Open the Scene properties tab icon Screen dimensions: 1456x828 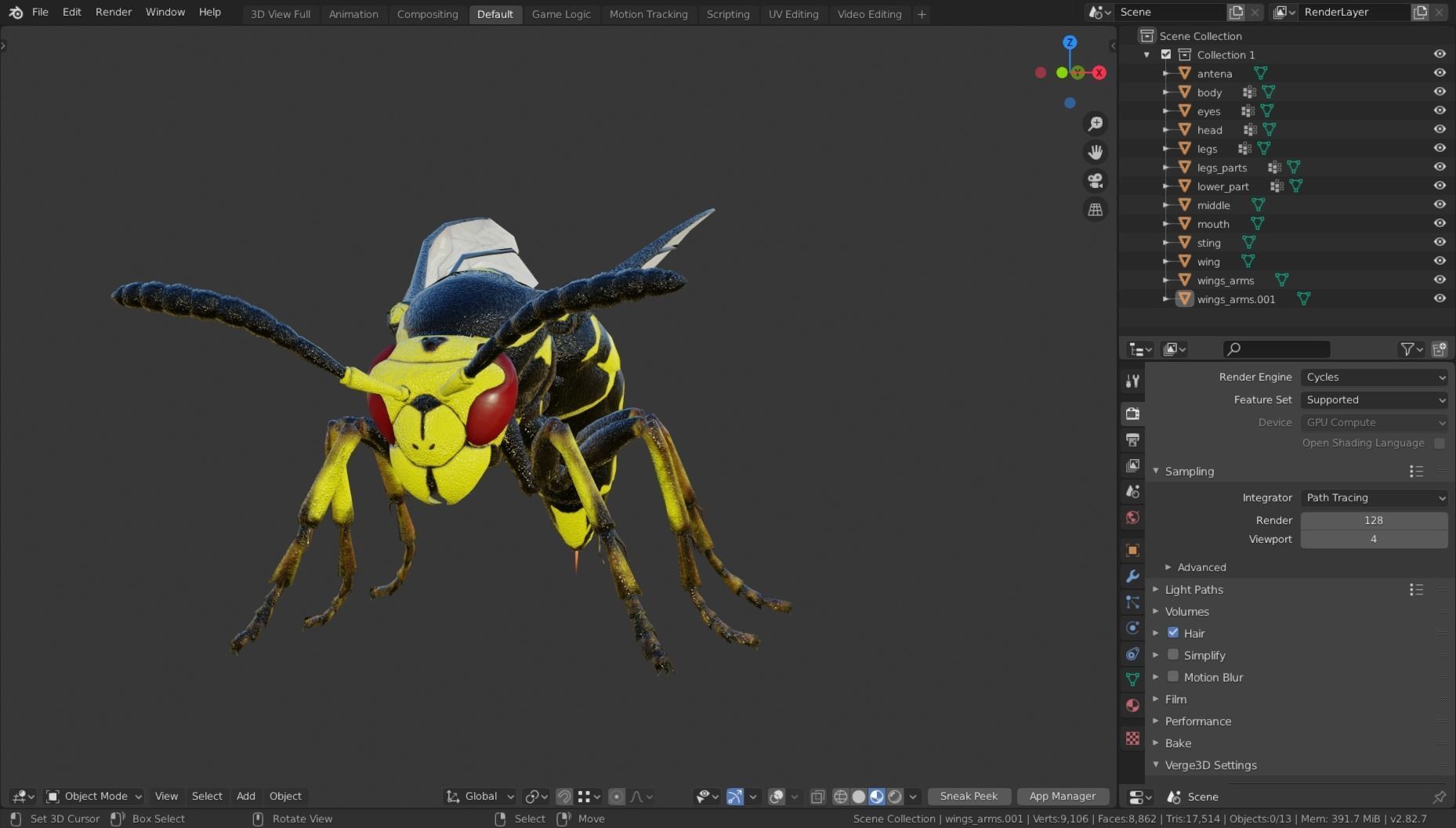1132,491
